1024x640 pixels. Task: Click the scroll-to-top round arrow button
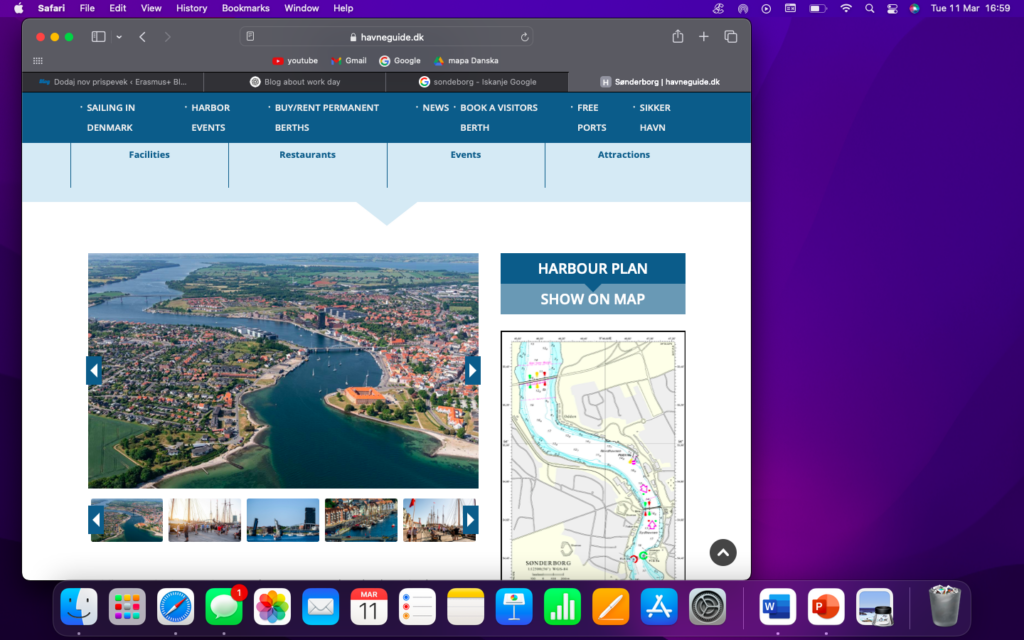click(723, 552)
